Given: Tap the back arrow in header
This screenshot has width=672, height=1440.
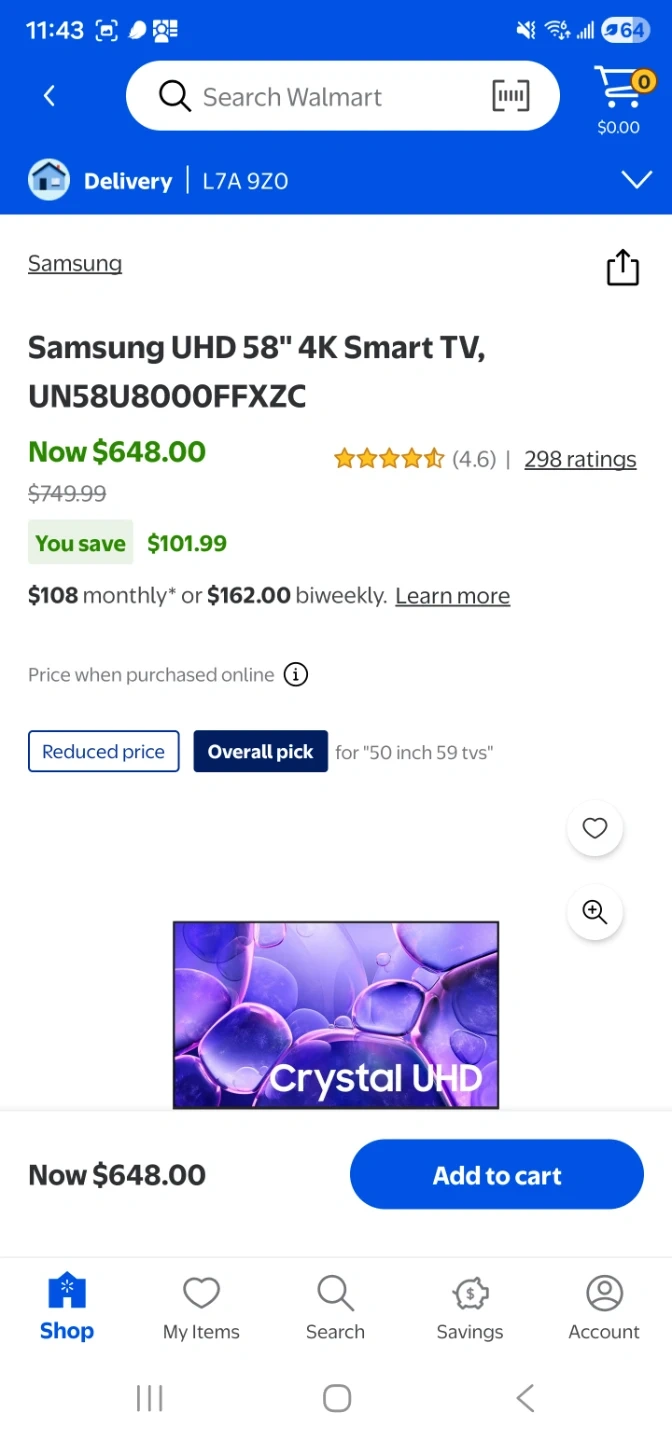Looking at the screenshot, I should pos(49,96).
